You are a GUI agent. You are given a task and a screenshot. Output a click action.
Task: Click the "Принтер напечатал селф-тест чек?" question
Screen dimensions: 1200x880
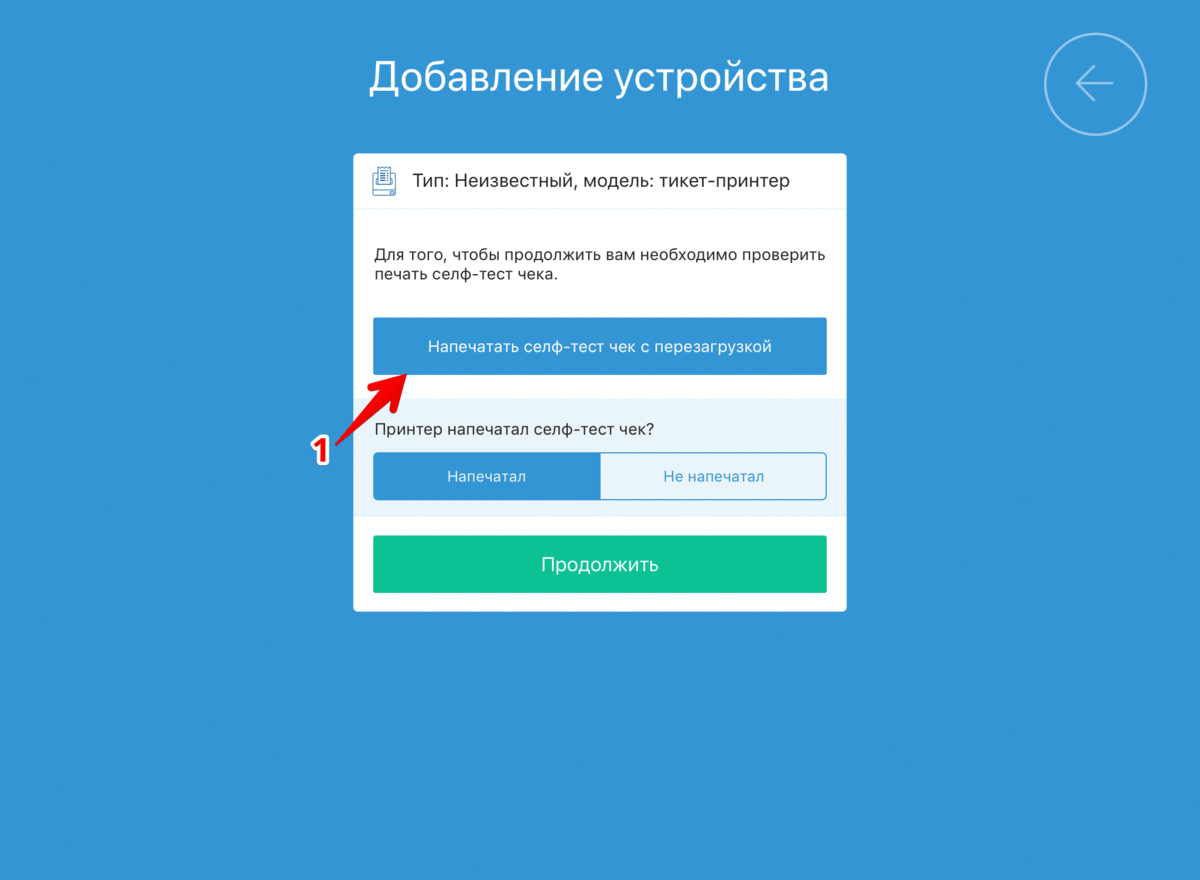[513, 430]
